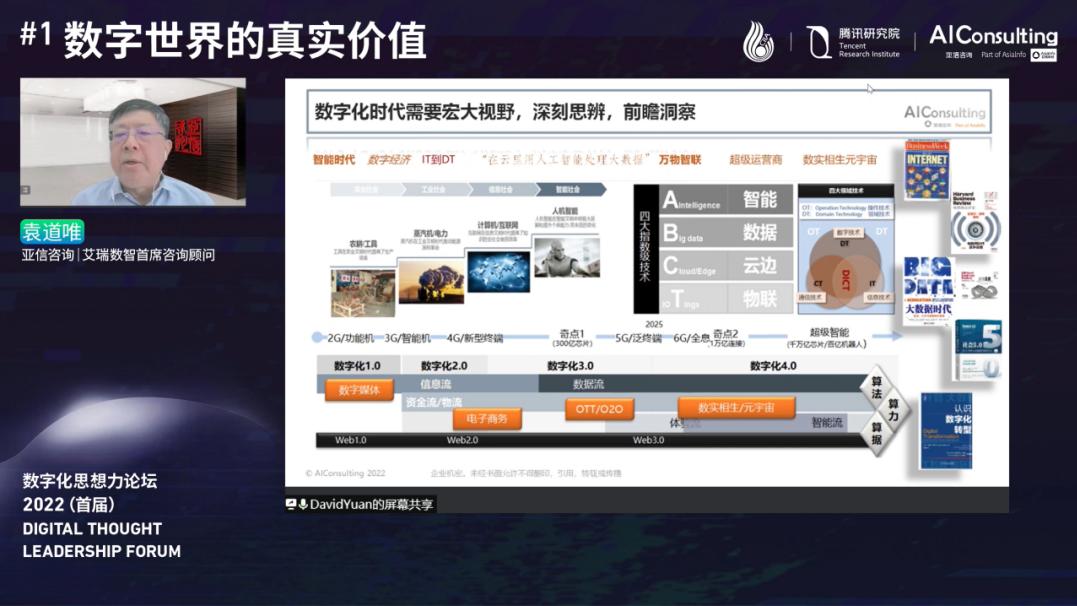Select 智能时代 in the red label row
Viewport: 1077px width, 606px height.
click(331, 160)
